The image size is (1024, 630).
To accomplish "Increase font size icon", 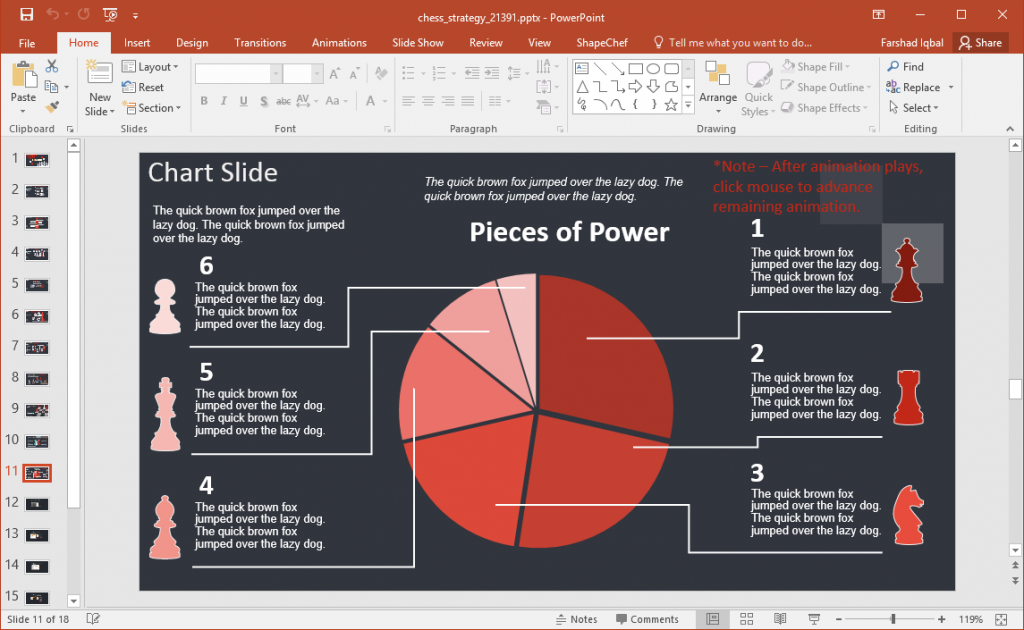I will click(334, 73).
